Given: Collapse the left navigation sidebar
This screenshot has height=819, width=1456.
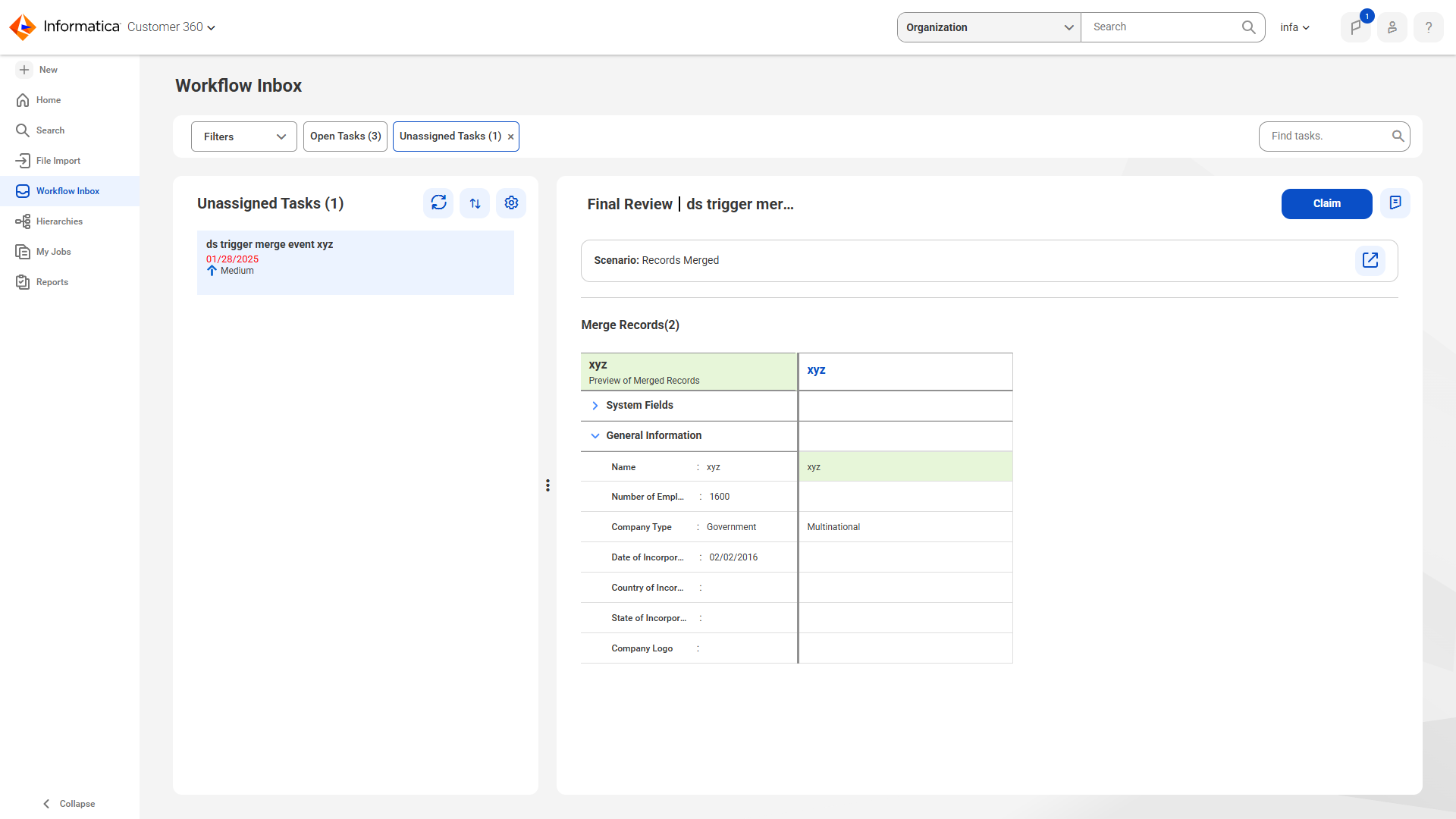Looking at the screenshot, I should point(69,804).
